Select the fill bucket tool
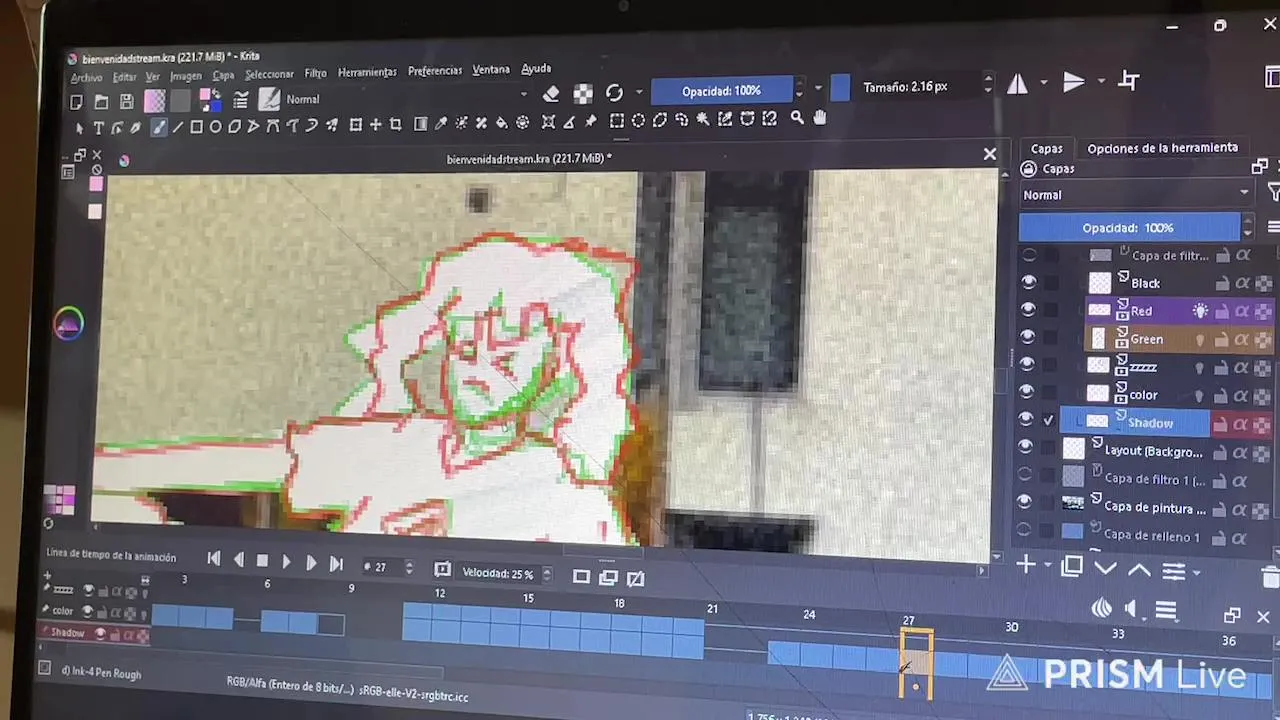The width and height of the screenshot is (1280, 720). point(502,123)
